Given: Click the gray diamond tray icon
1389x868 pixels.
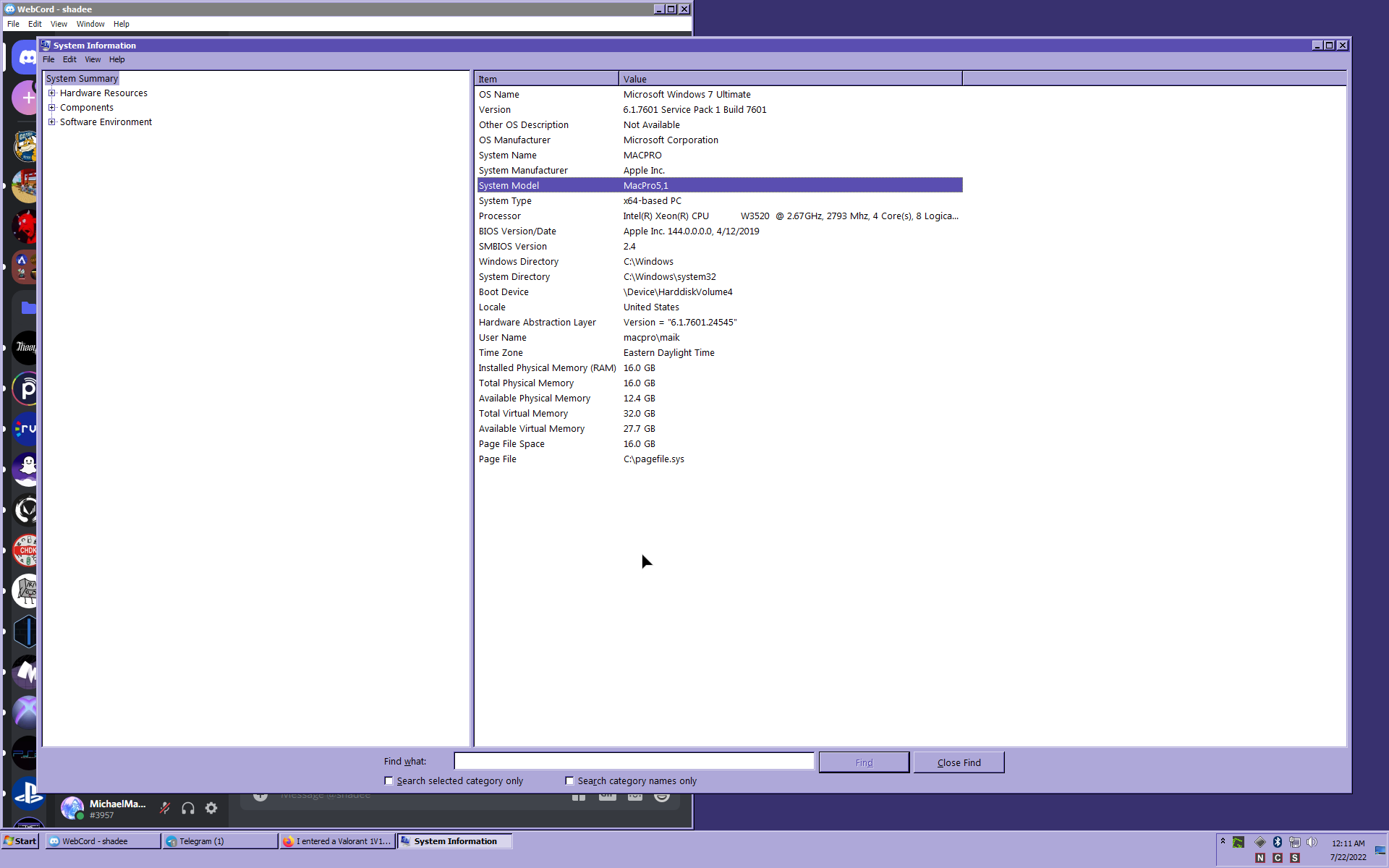Looking at the screenshot, I should coord(1260,842).
